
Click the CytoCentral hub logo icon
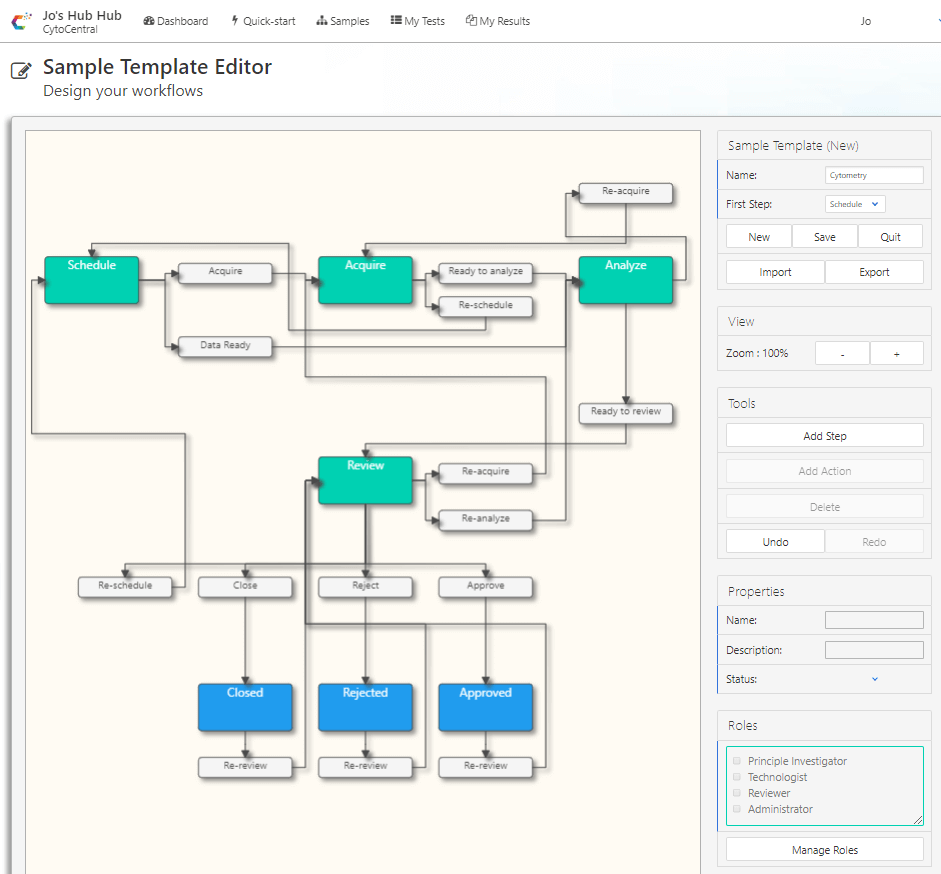[x=21, y=22]
